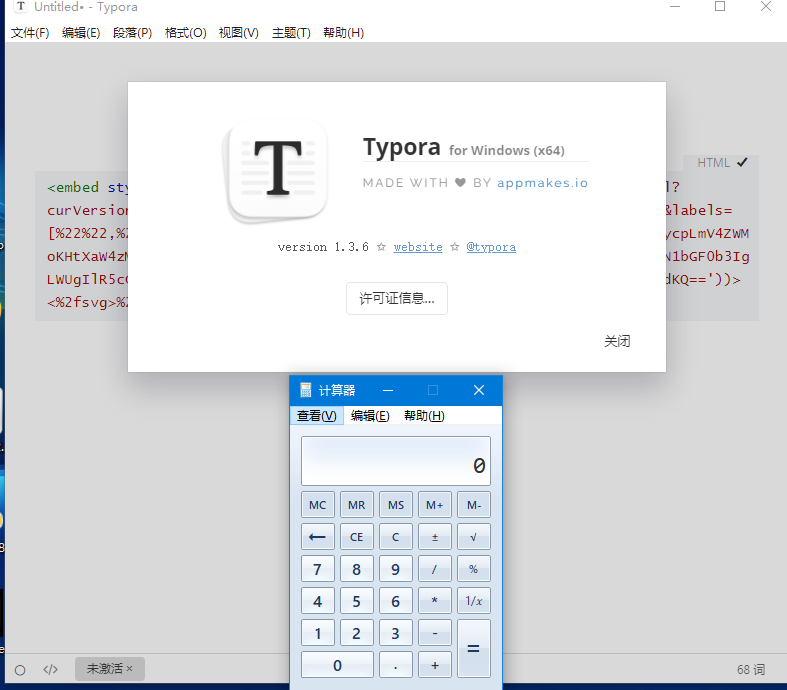Click the Typora logo in About dialog
The image size is (787, 690).
277,171
